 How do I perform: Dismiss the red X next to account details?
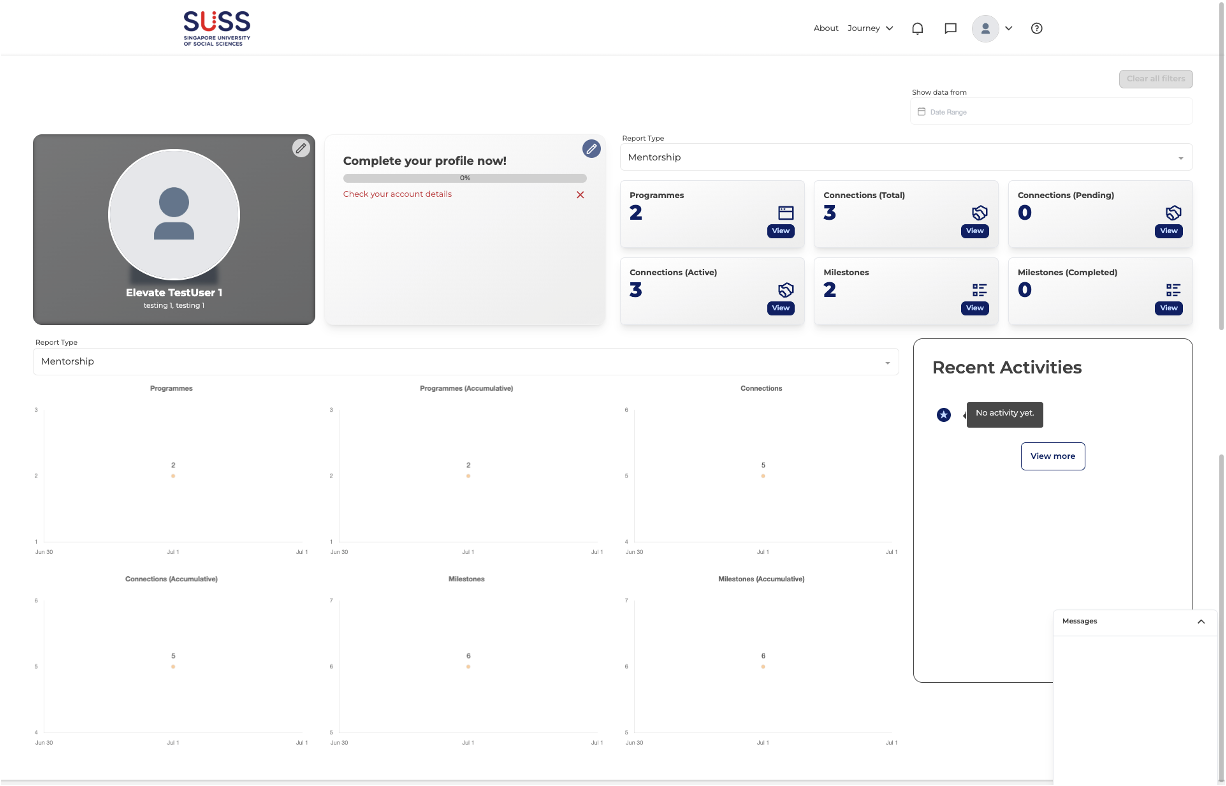click(x=580, y=195)
